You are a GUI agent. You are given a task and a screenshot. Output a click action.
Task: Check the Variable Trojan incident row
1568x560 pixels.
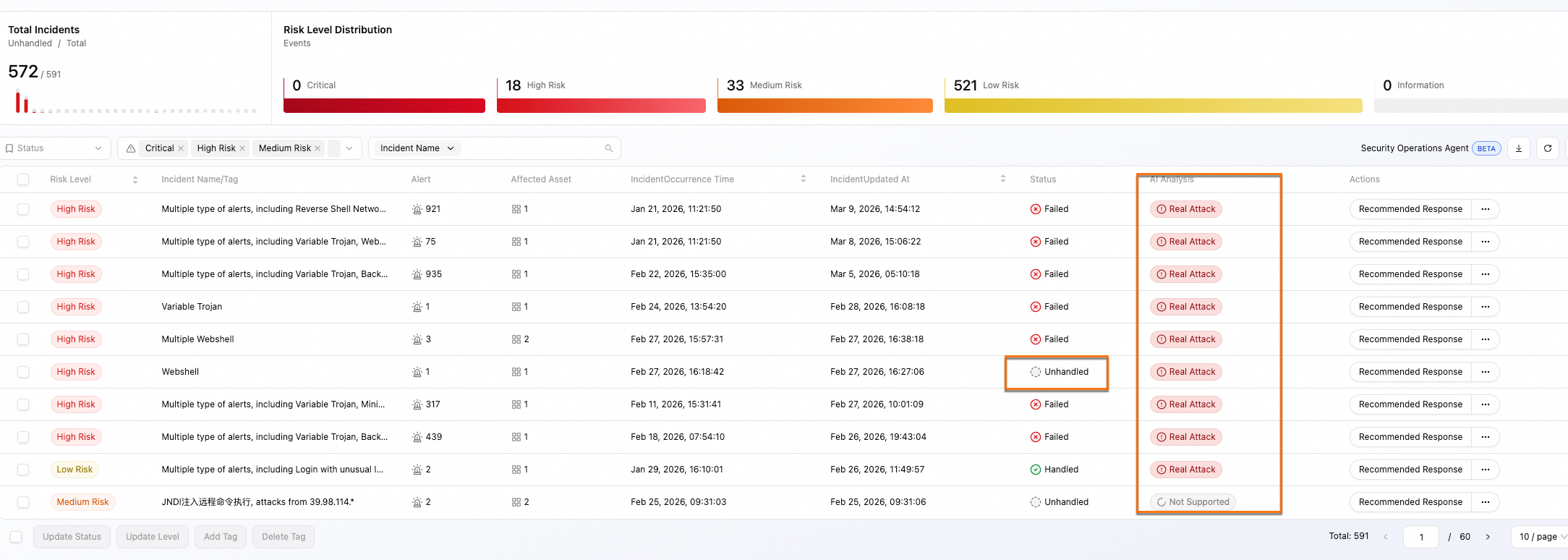pyautogui.click(x=23, y=307)
